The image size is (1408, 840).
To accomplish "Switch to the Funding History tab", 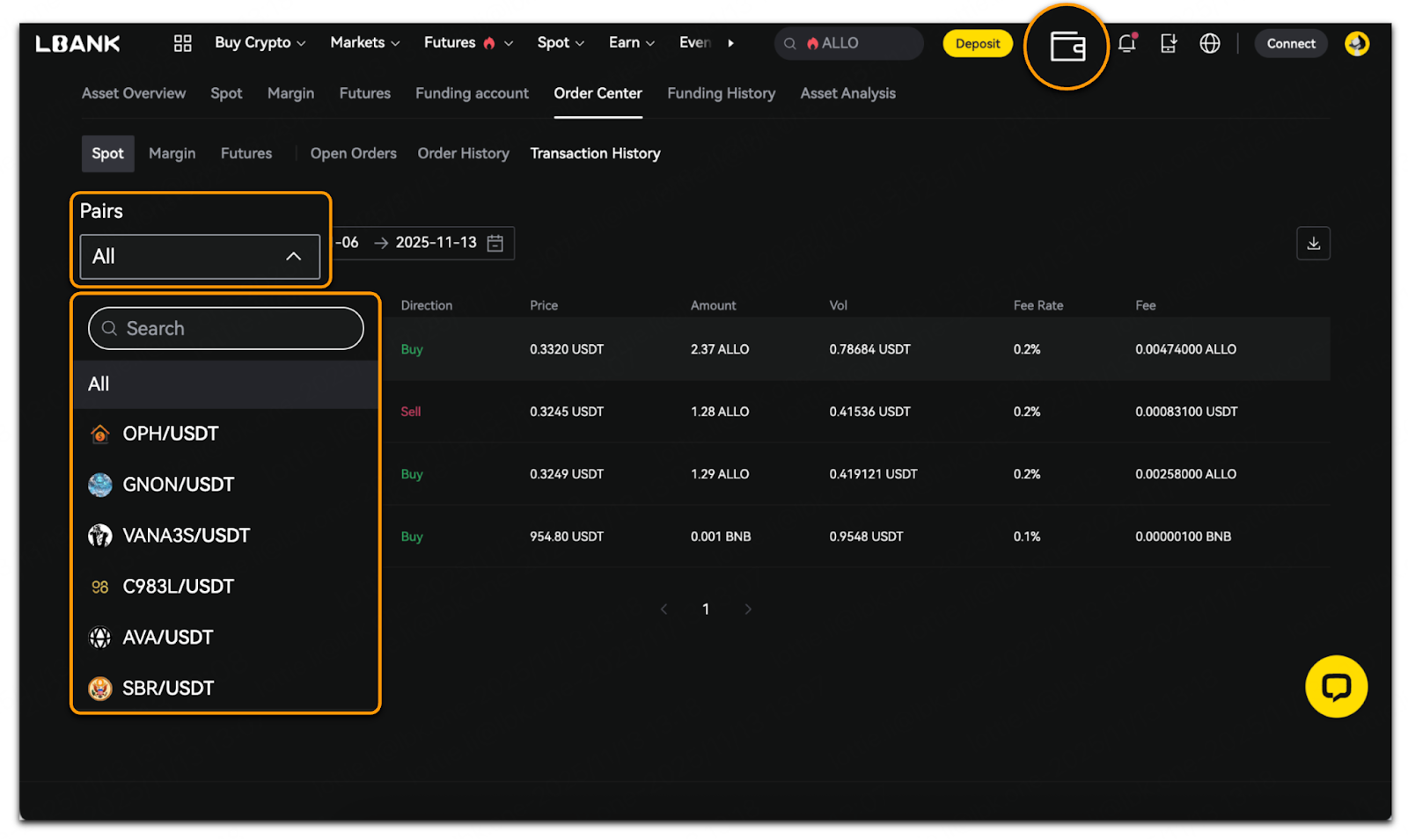I will tap(721, 93).
